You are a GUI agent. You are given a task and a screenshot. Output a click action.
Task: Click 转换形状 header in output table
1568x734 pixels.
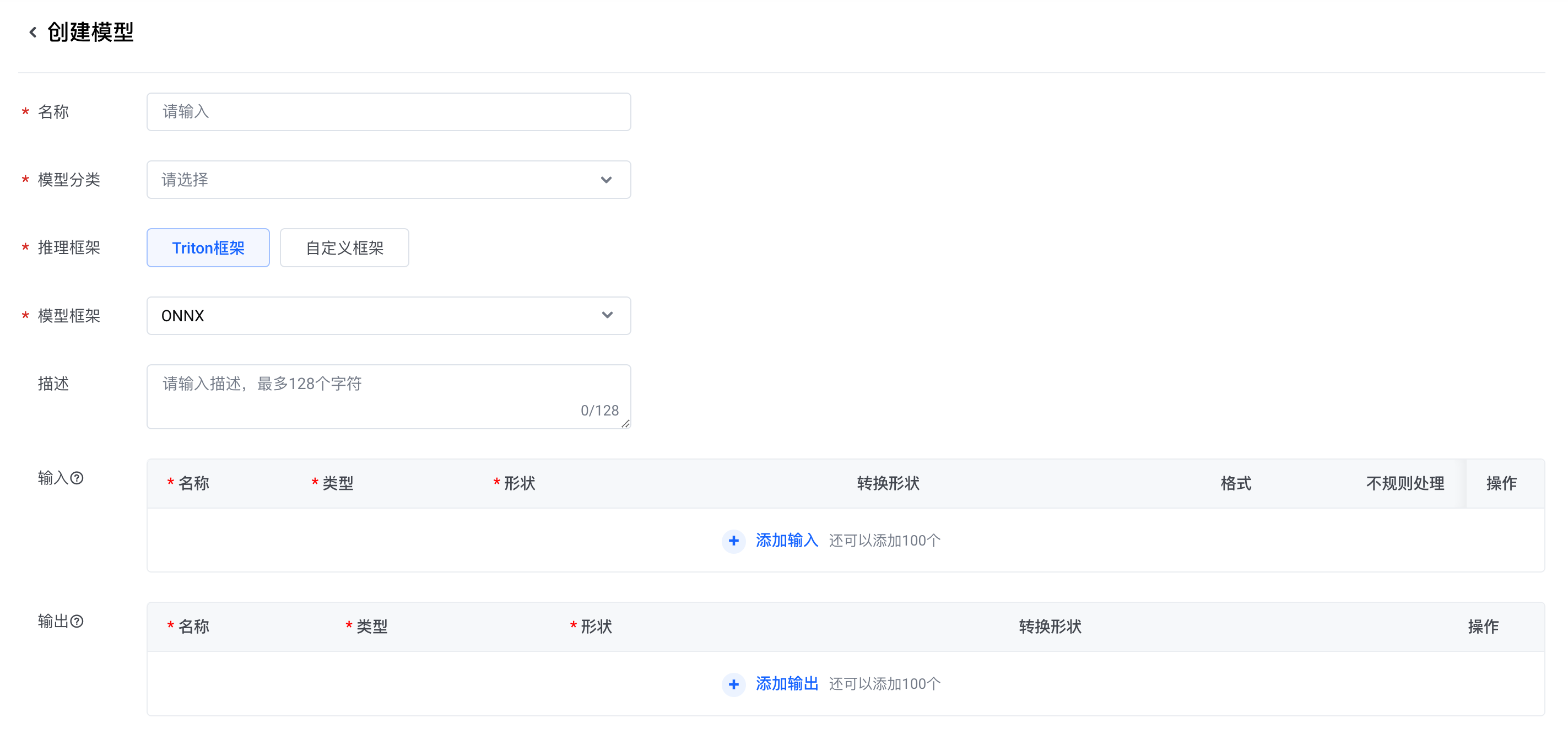[1050, 627]
